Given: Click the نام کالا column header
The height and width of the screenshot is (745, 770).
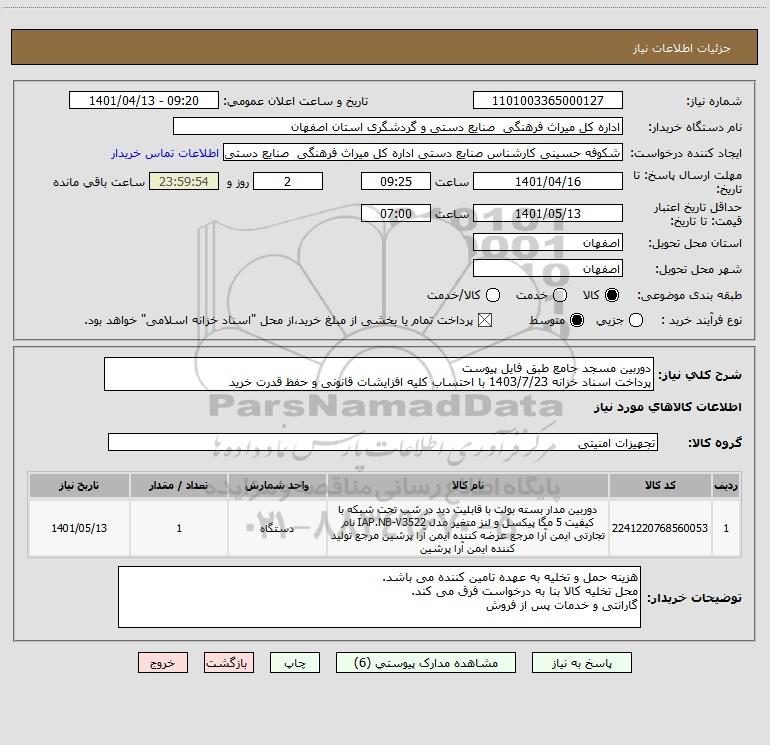Looking at the screenshot, I should pyautogui.click(x=468, y=485).
